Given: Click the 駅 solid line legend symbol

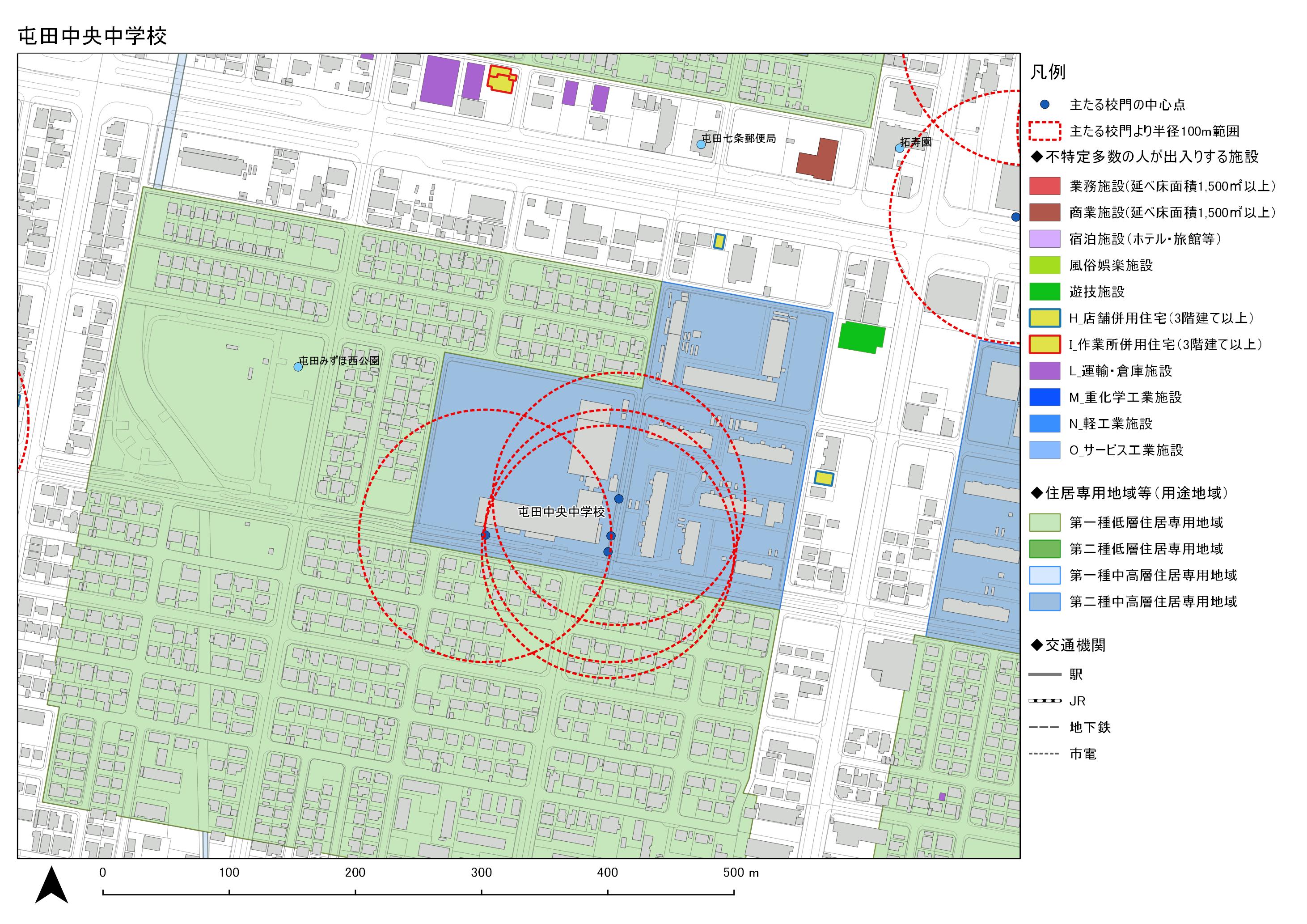Looking at the screenshot, I should pos(1045,674).
